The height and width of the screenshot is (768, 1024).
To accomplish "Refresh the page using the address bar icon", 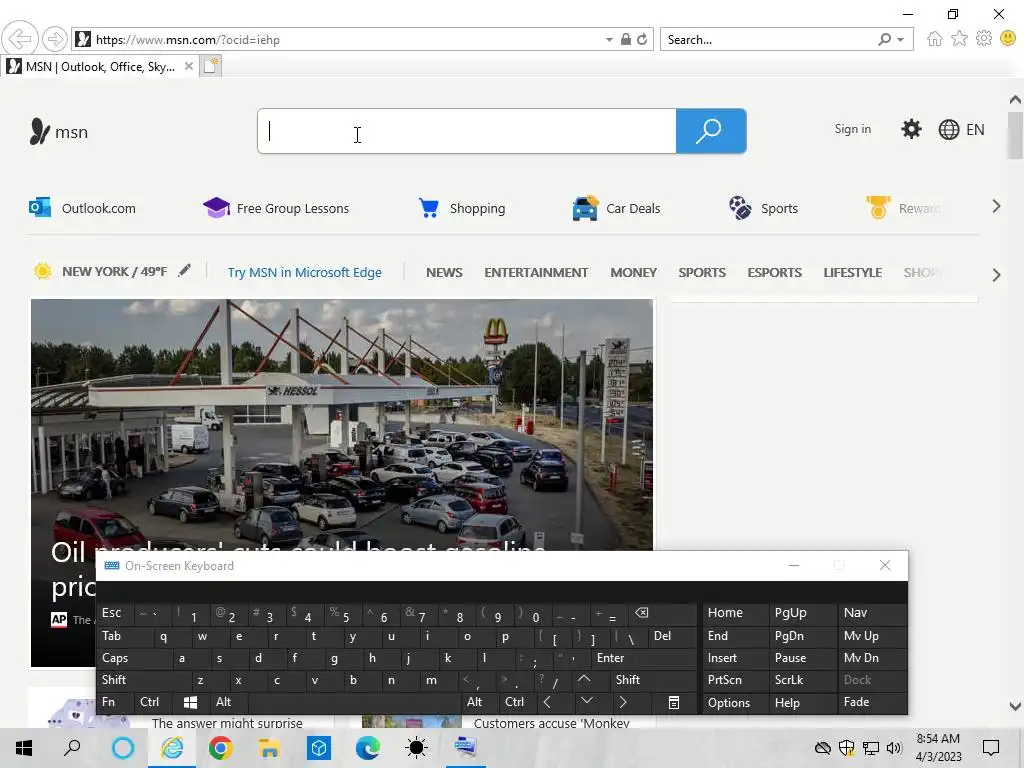I will pyautogui.click(x=642, y=39).
